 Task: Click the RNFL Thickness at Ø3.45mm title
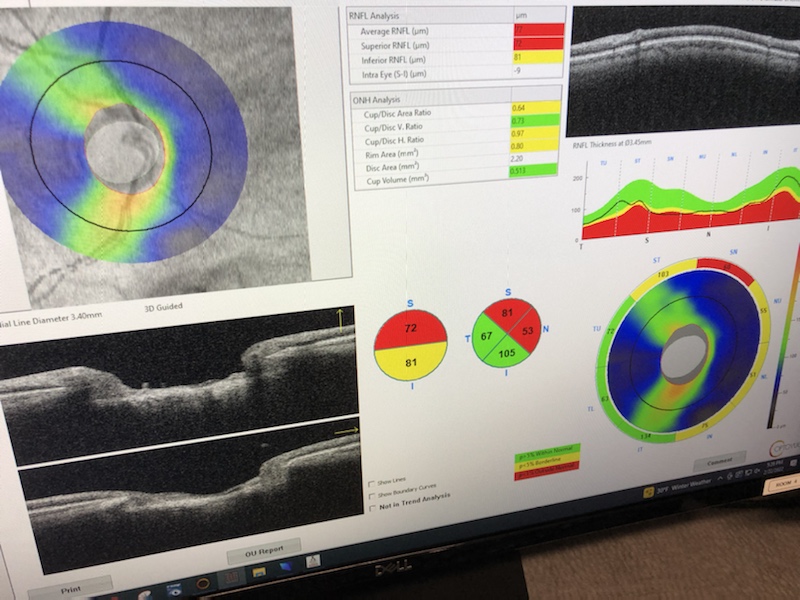tap(612, 144)
